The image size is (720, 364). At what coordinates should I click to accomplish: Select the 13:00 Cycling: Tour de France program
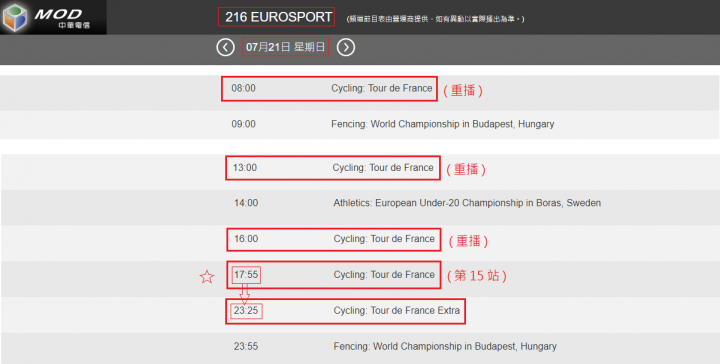click(333, 168)
